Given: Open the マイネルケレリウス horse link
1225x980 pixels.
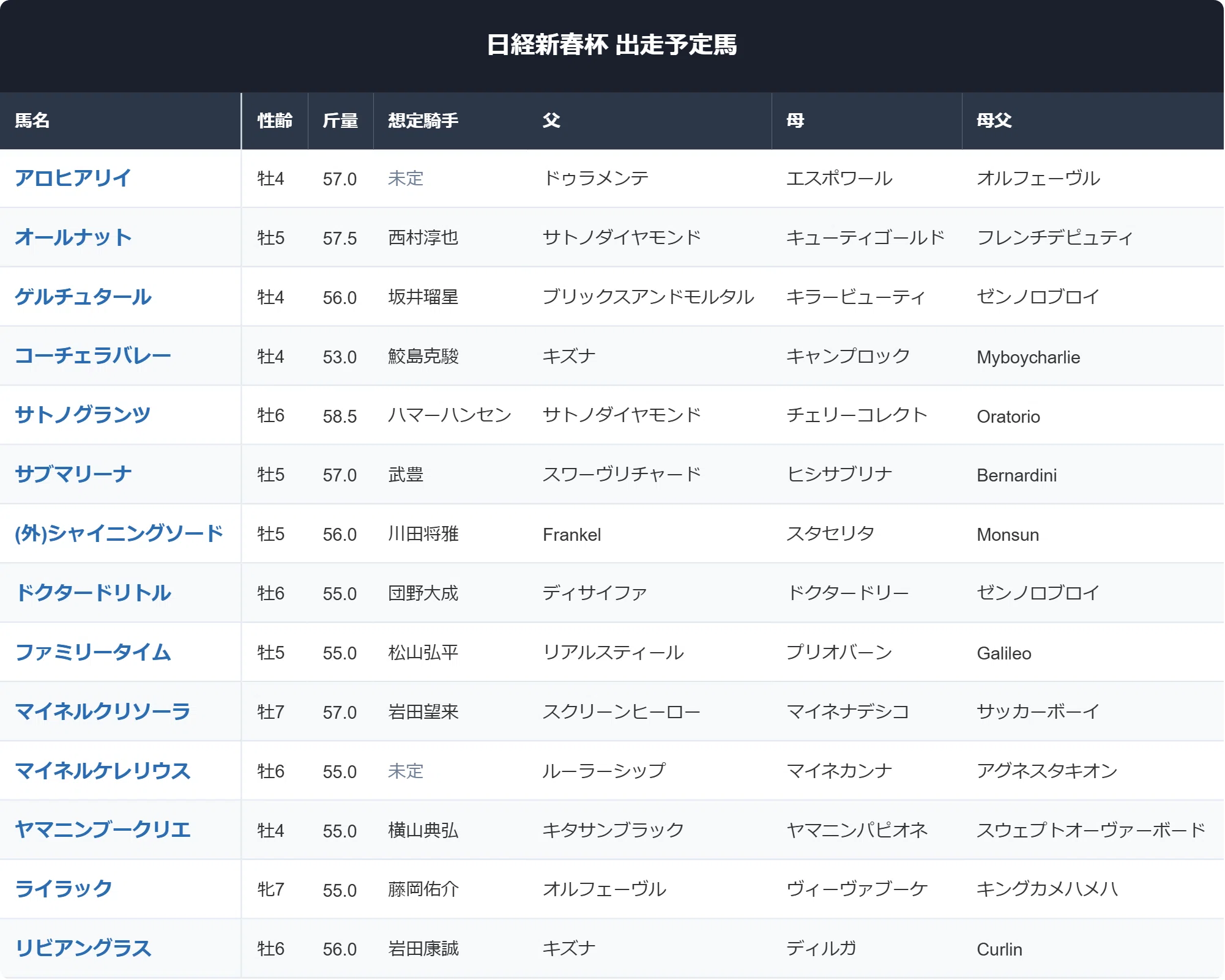Looking at the screenshot, I should [103, 771].
